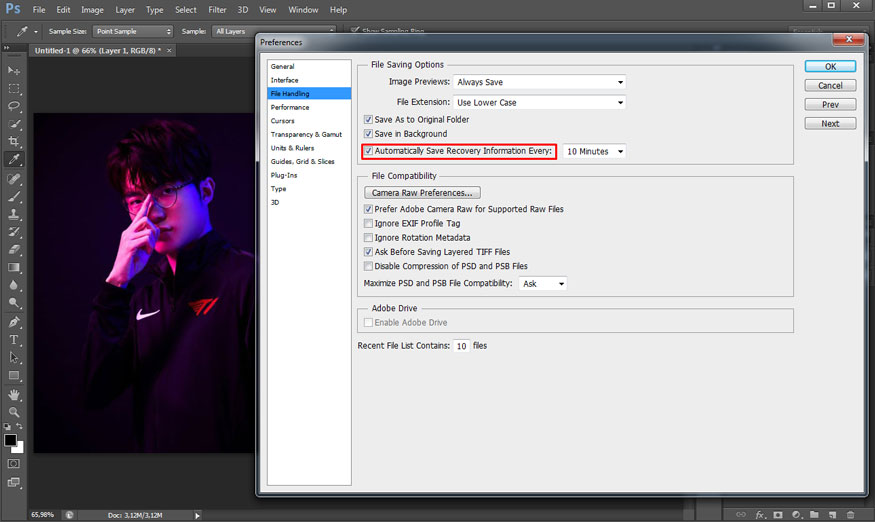Screen dimensions: 875x522
Task: Select the Move tool
Action: pos(14,71)
